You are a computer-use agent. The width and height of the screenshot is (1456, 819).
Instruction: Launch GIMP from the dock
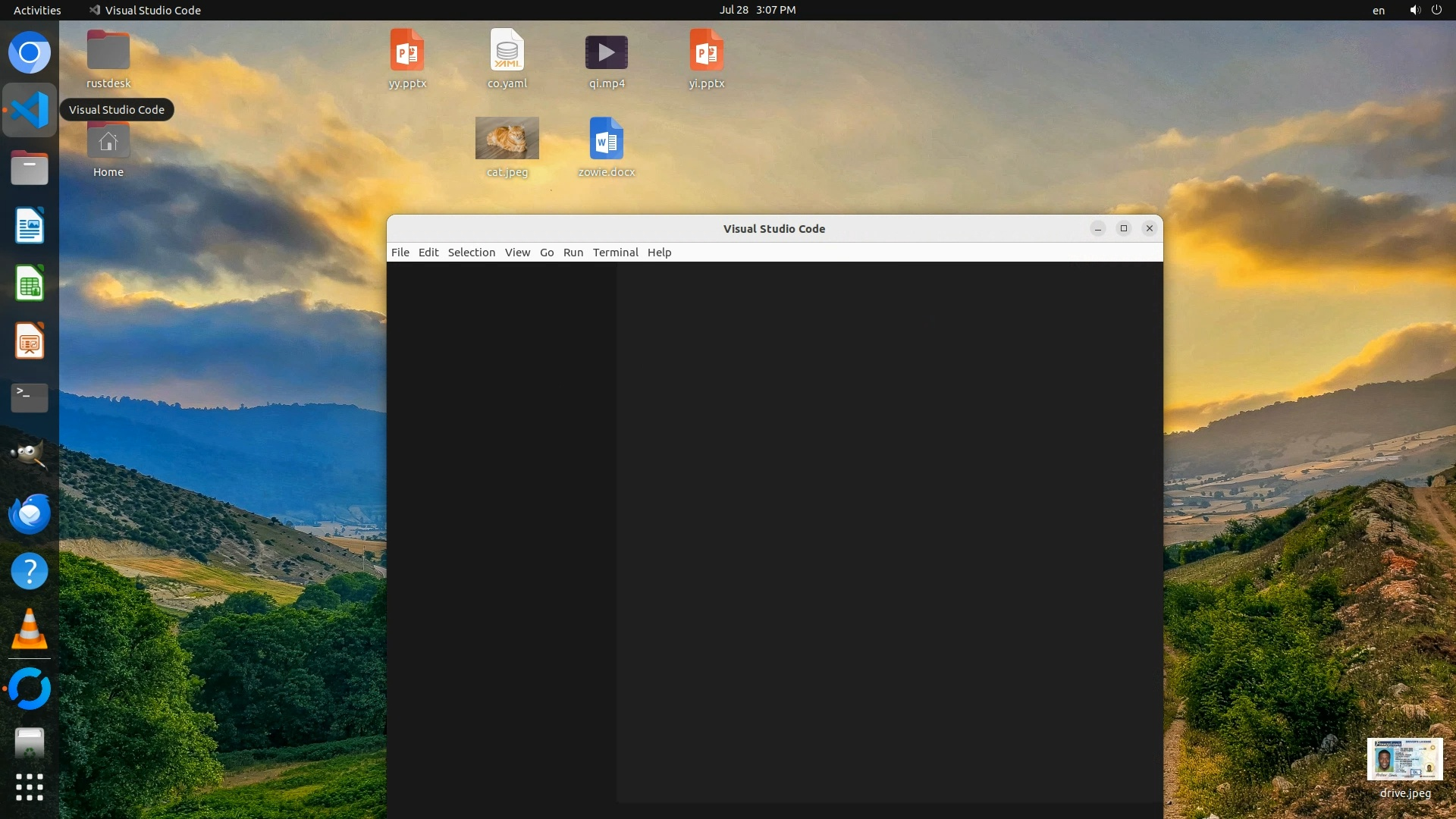(30, 455)
